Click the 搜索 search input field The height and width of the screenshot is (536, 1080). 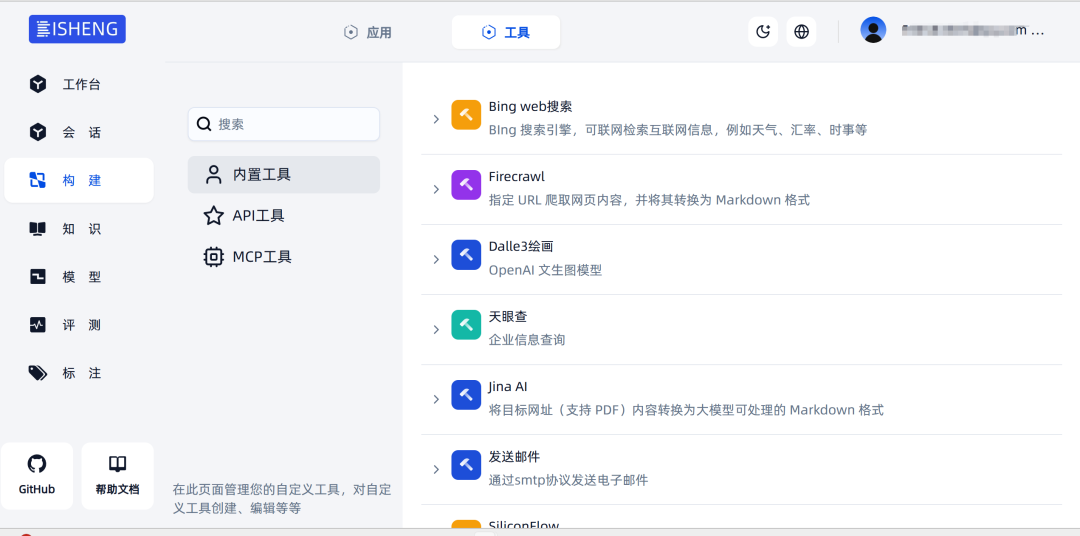point(284,124)
